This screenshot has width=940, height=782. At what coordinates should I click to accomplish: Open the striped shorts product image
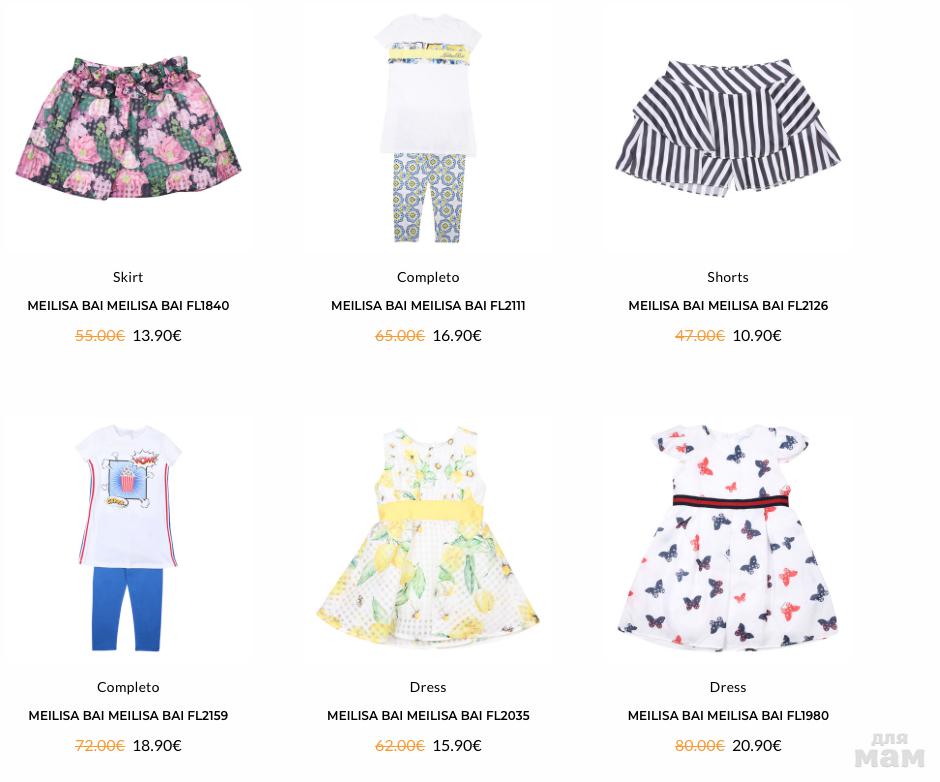[728, 126]
